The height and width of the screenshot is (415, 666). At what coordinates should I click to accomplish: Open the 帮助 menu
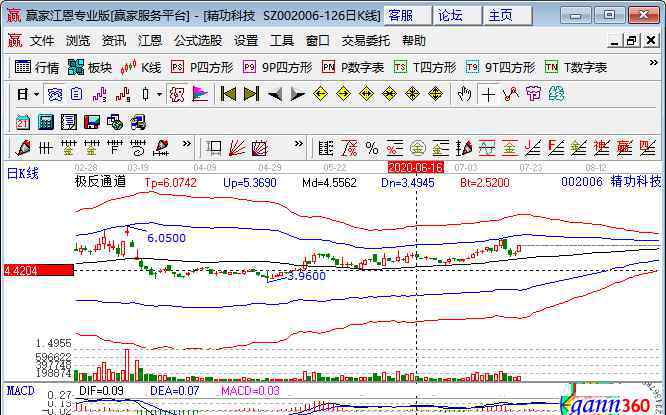[414, 41]
